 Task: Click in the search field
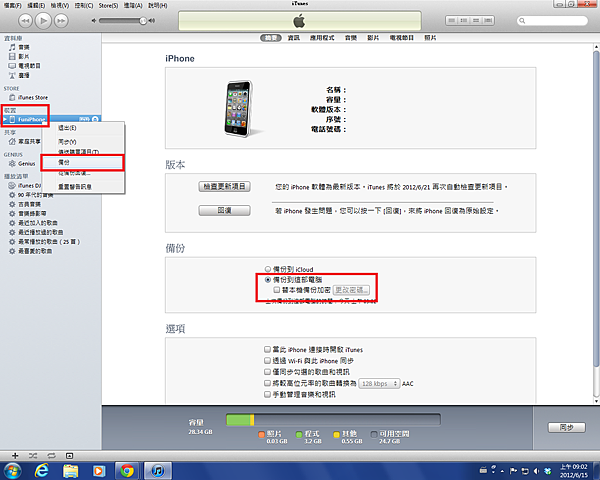click(552, 21)
